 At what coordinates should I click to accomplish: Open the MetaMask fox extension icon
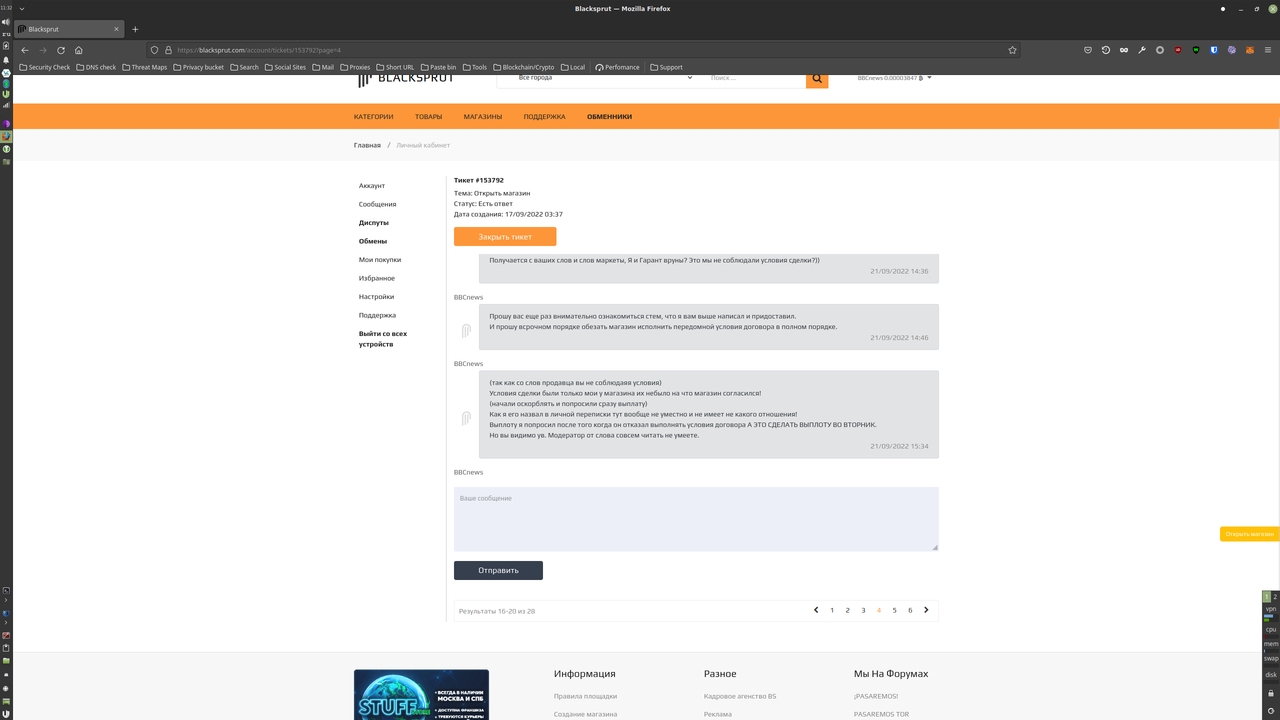[1250, 50]
